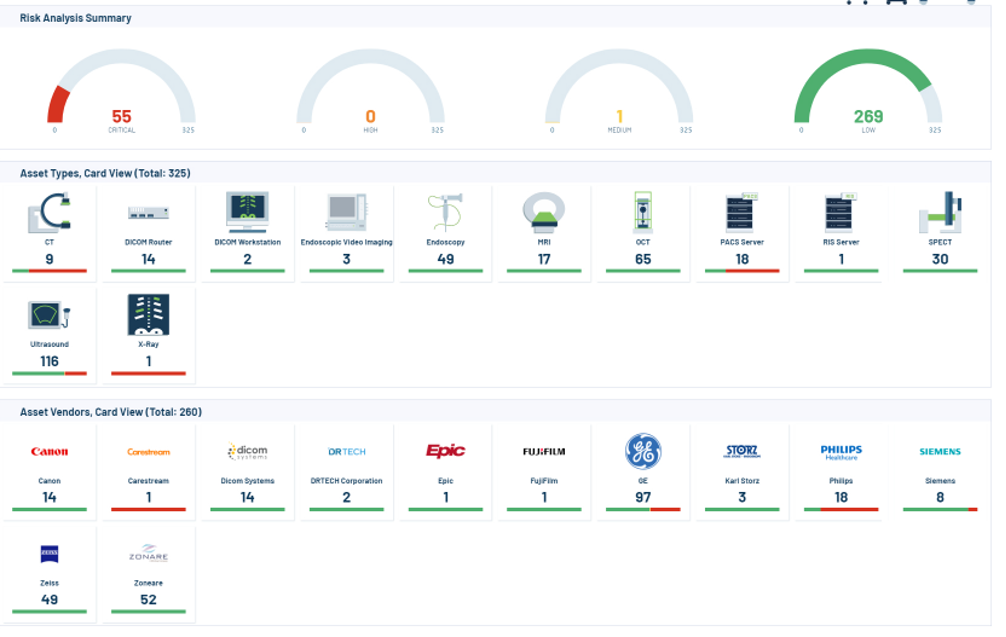Click the DICOM Router count 14
The height and width of the screenshot is (637, 1006).
click(x=148, y=259)
